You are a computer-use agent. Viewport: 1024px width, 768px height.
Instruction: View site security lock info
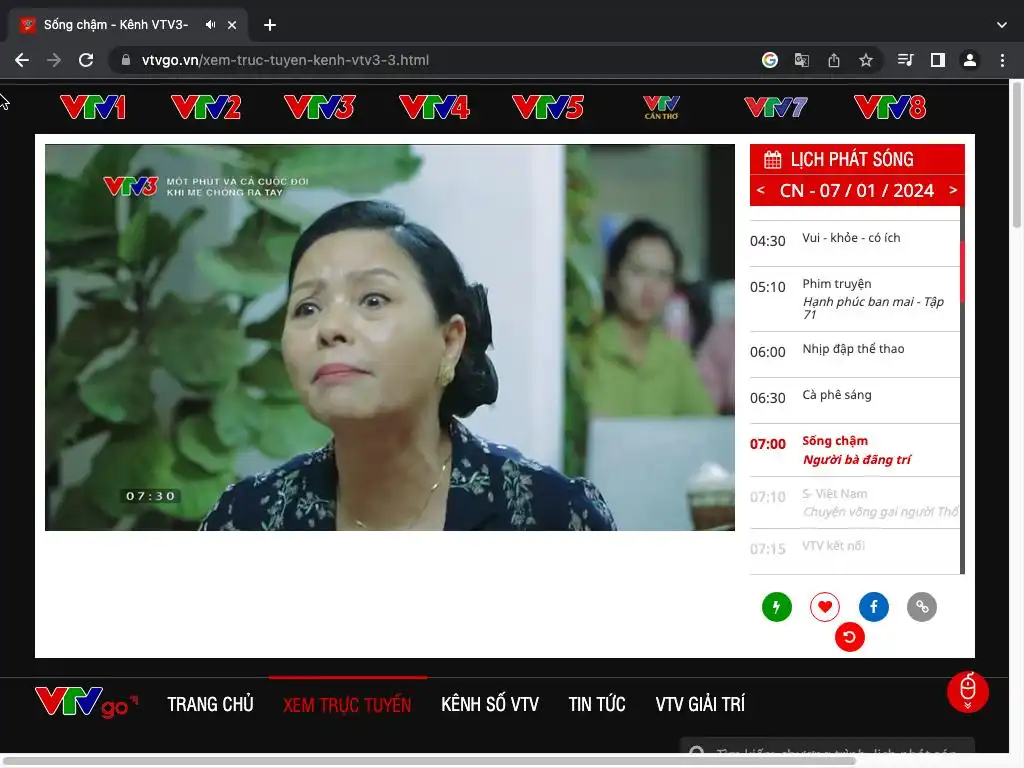[125, 60]
